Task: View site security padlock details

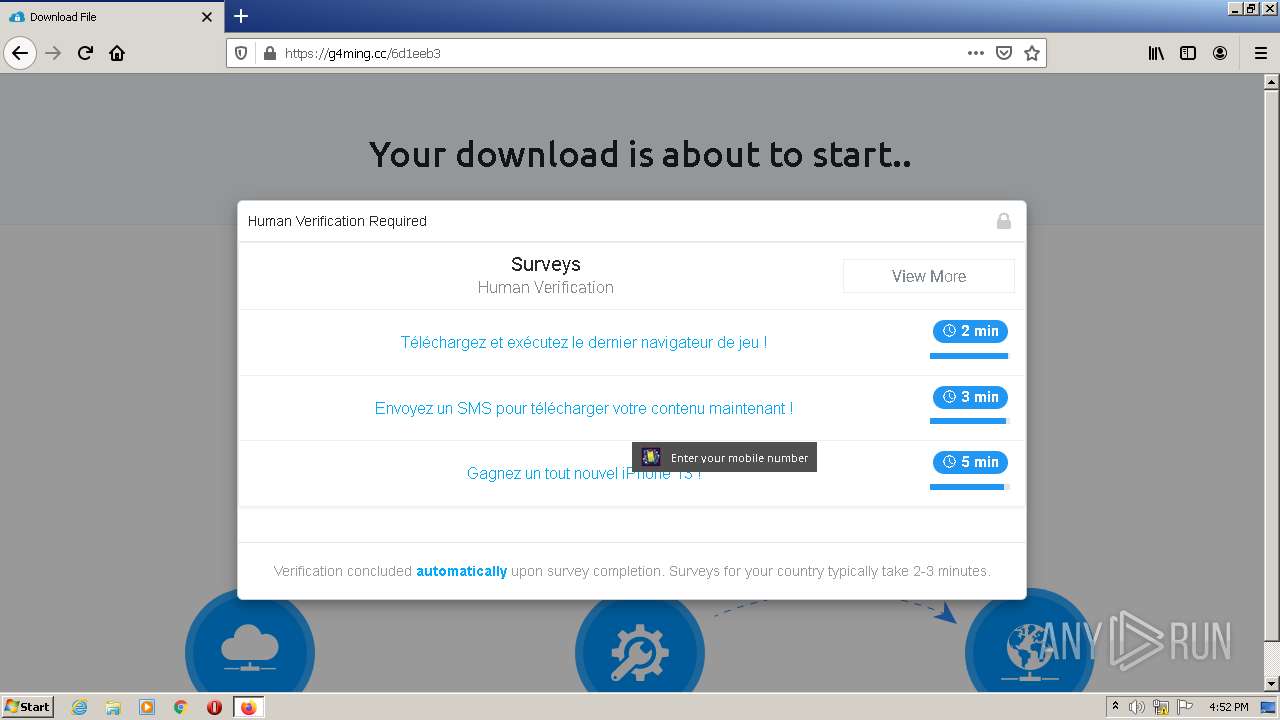Action: point(268,53)
